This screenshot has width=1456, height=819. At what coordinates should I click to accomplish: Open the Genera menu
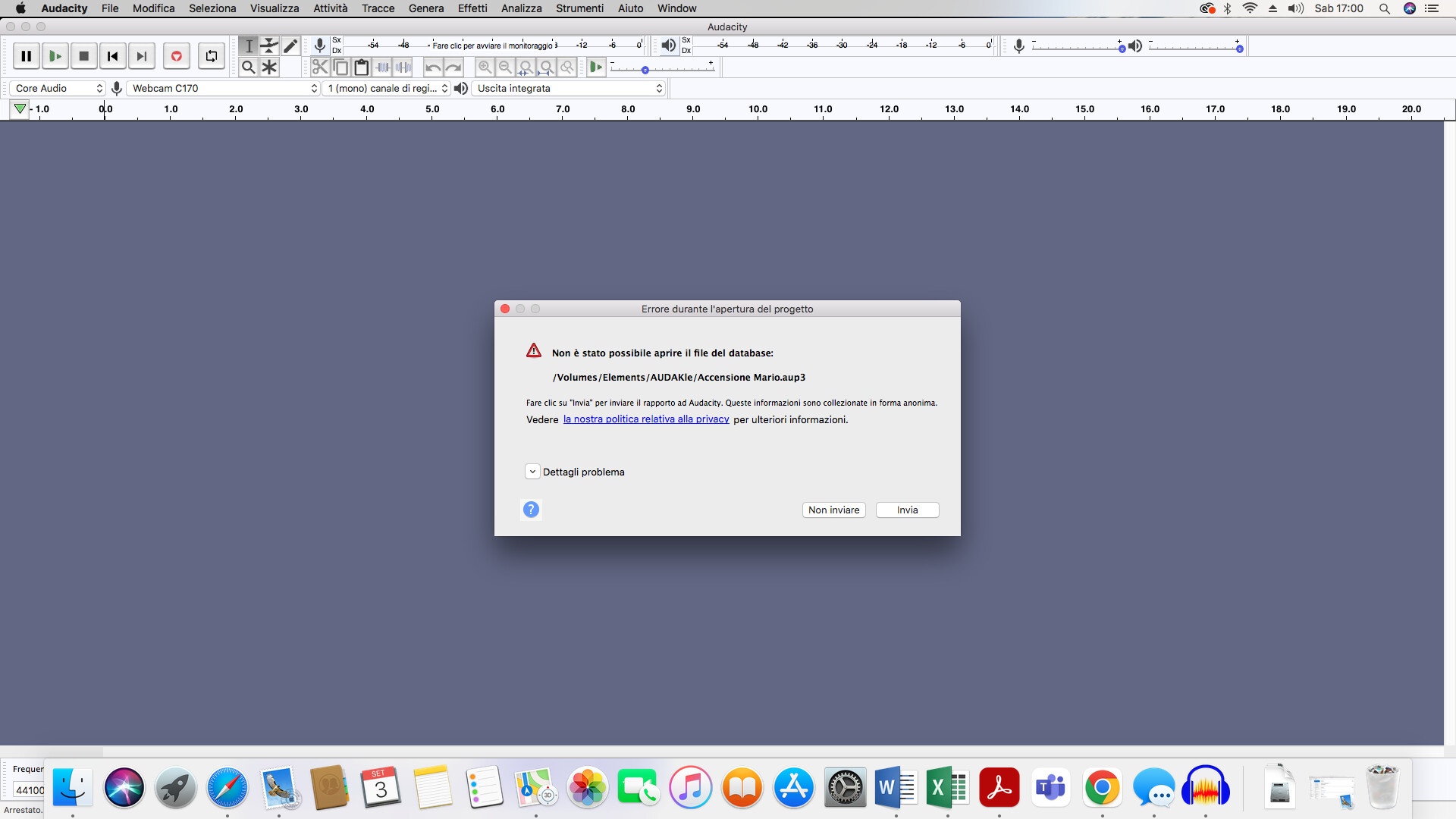coord(426,8)
